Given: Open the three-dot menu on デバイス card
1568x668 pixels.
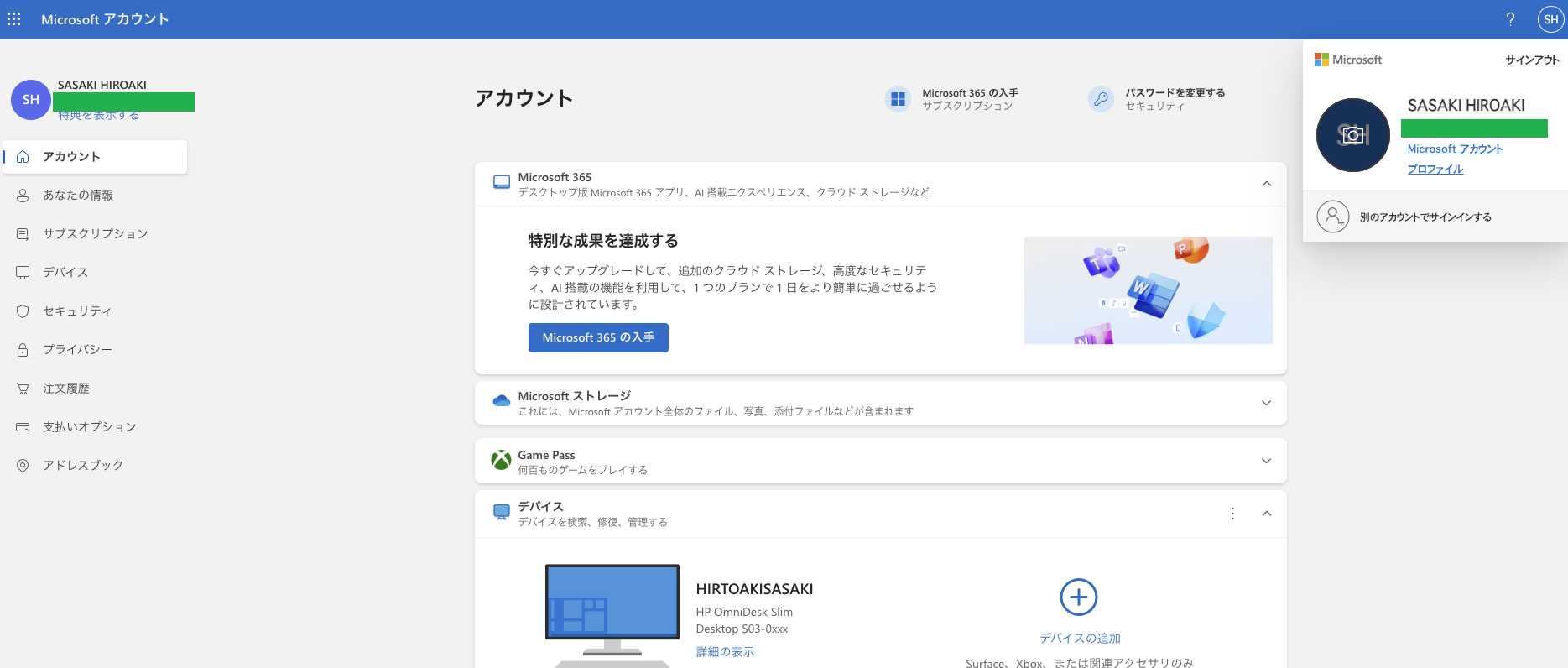Looking at the screenshot, I should tap(1232, 514).
